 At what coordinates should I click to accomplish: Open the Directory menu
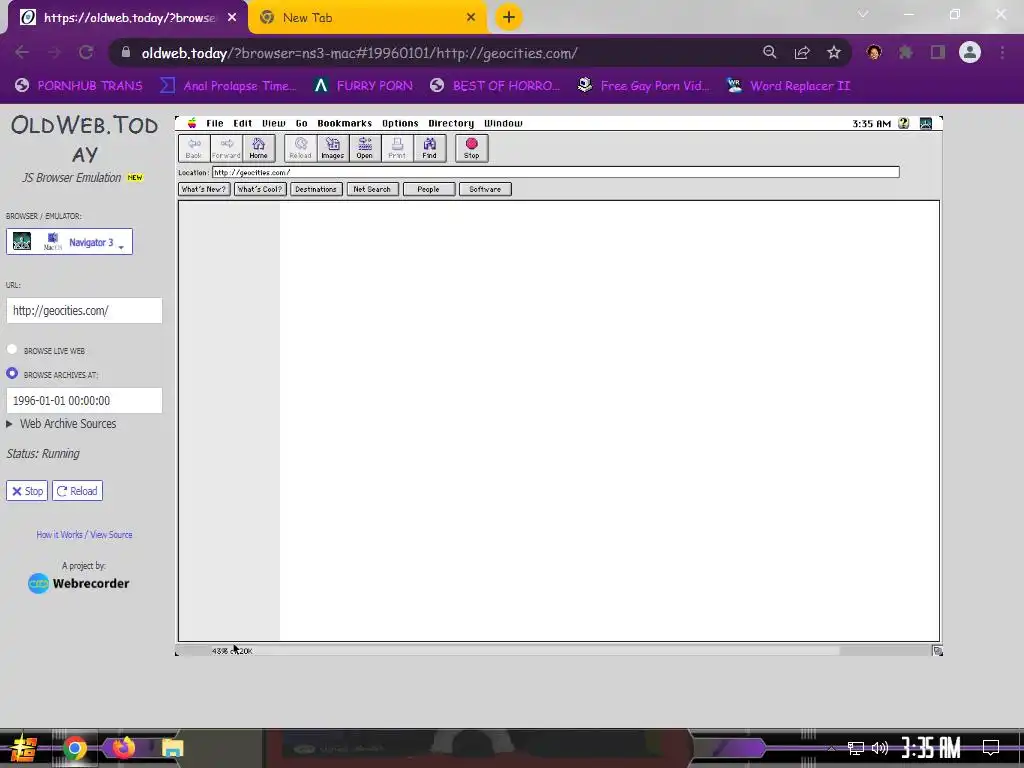[451, 123]
